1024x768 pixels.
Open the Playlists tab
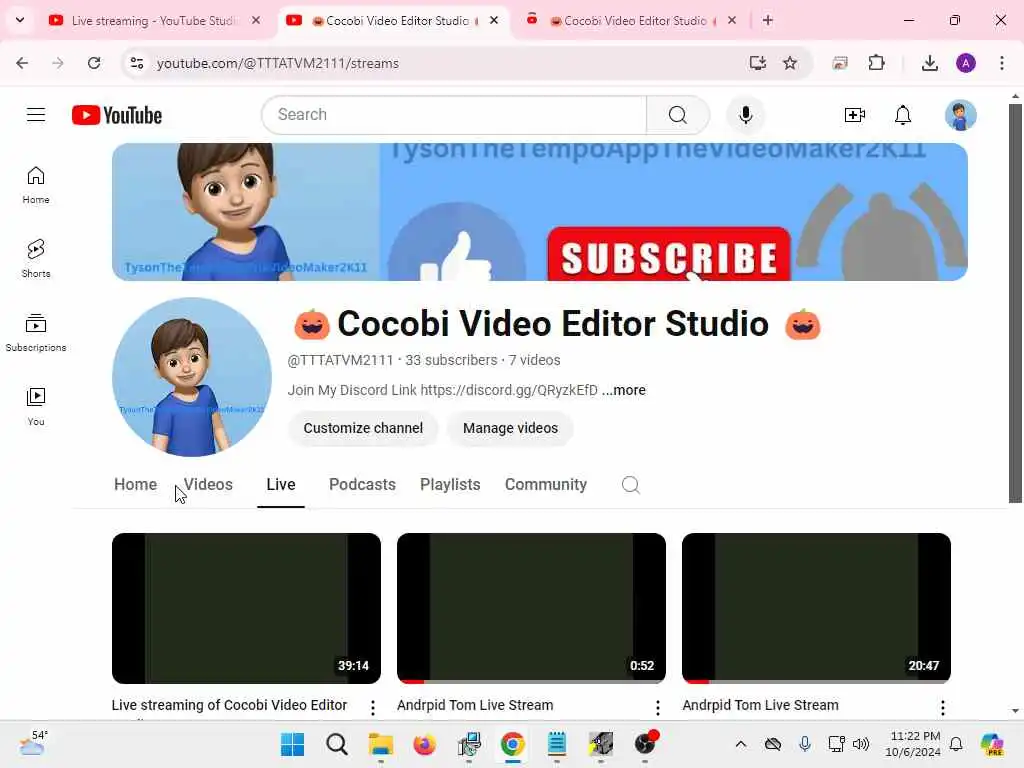(450, 485)
